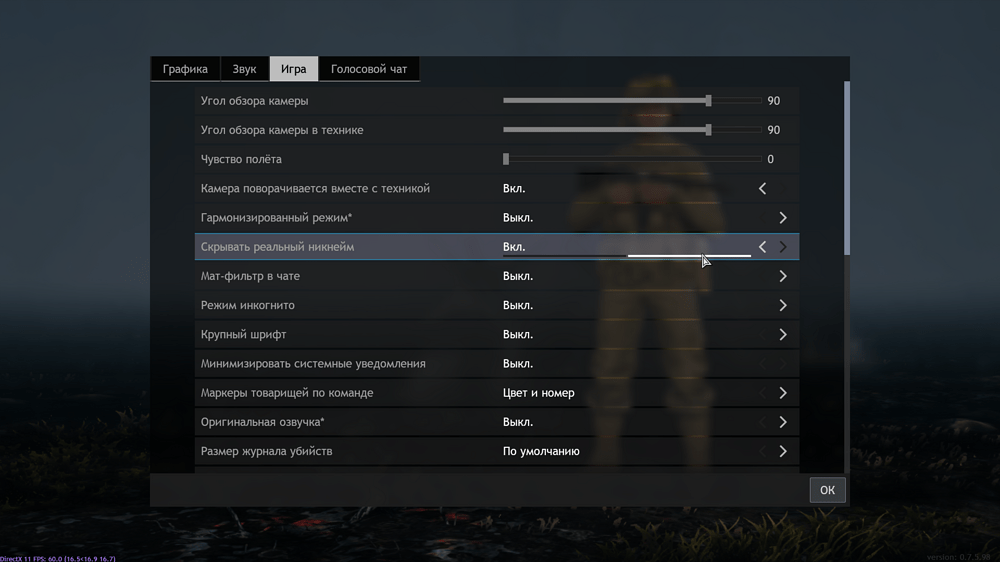Viewport: 1000px width, 562px height.
Task: Confirm settings with the ОК button
Action: [x=827, y=490]
